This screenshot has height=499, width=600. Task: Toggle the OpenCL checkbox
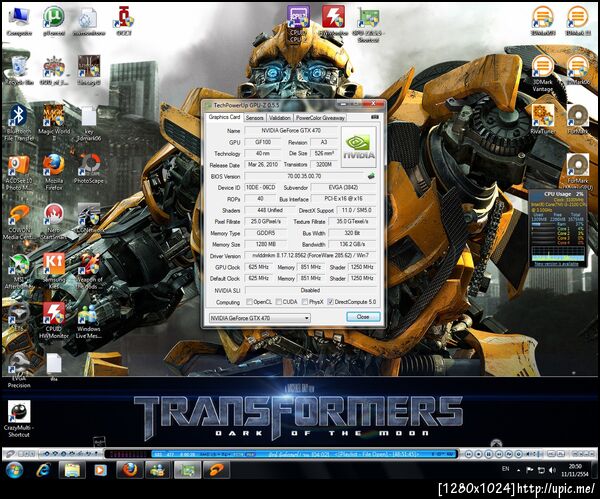pos(249,302)
